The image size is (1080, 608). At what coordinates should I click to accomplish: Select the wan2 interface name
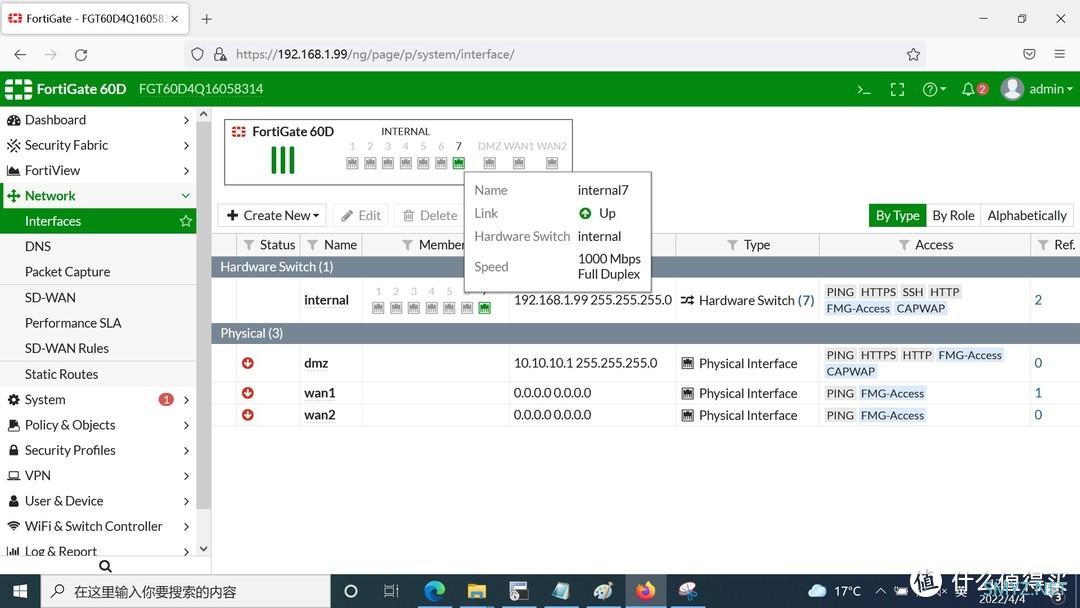[320, 415]
